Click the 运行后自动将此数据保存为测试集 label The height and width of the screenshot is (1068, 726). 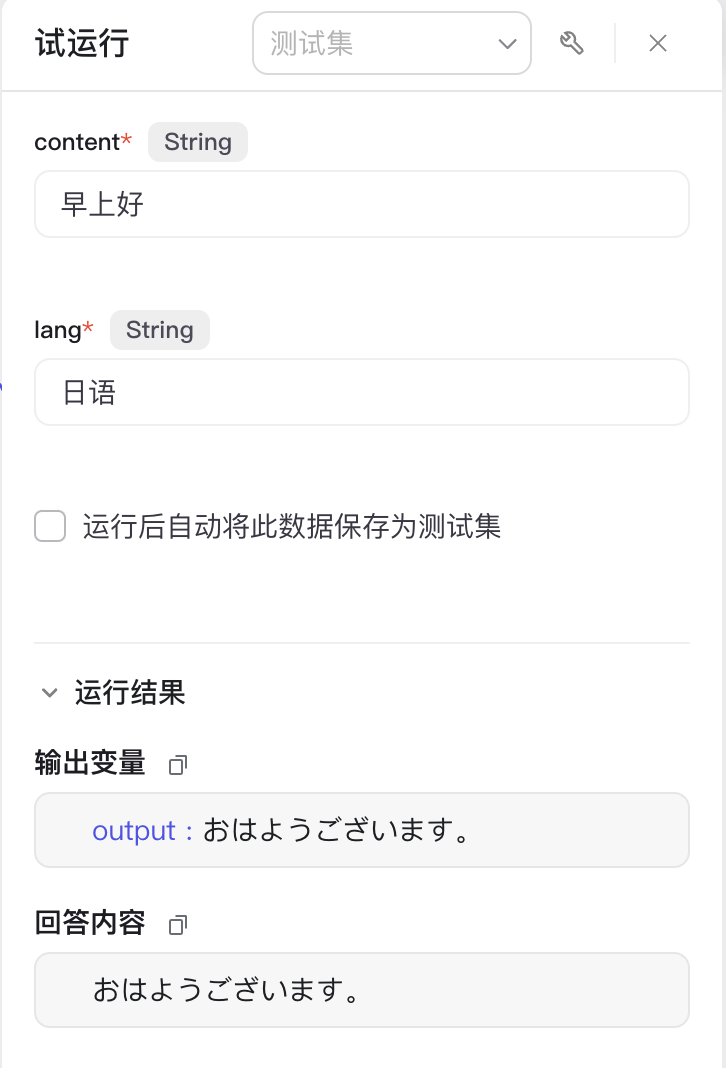coord(292,527)
